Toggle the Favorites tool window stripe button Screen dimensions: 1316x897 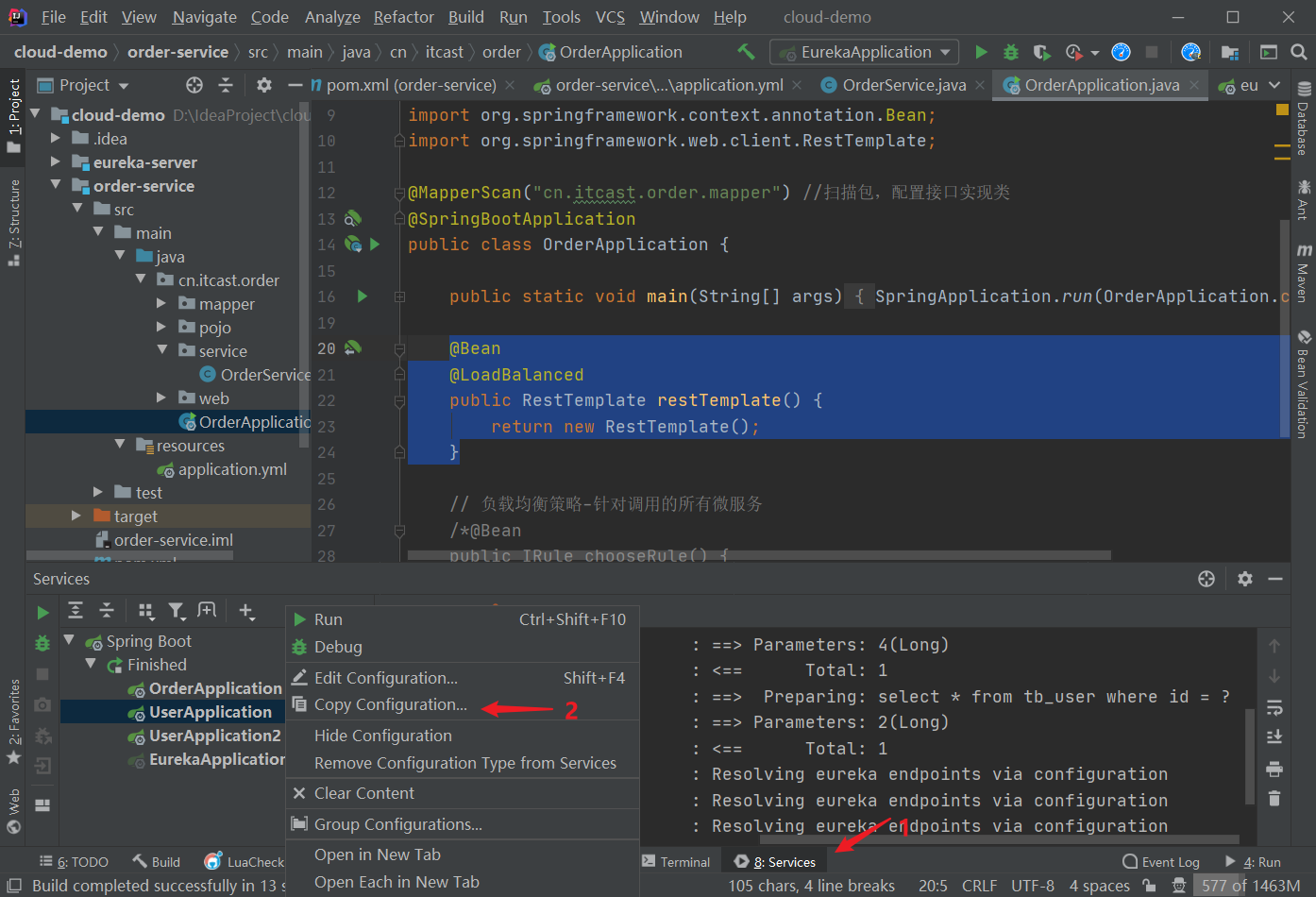tap(13, 722)
